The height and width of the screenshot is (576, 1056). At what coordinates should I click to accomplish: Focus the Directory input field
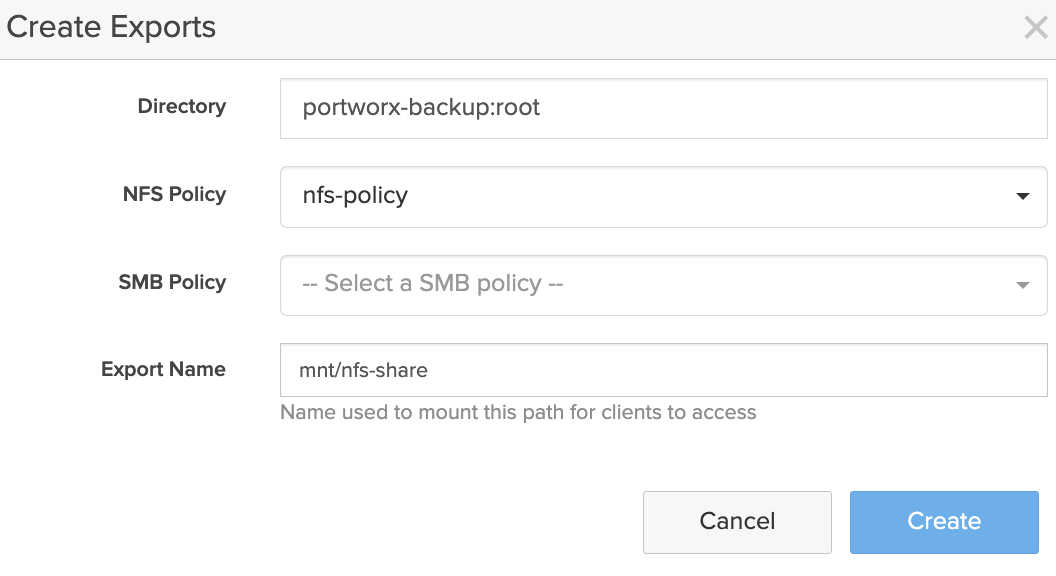[664, 108]
